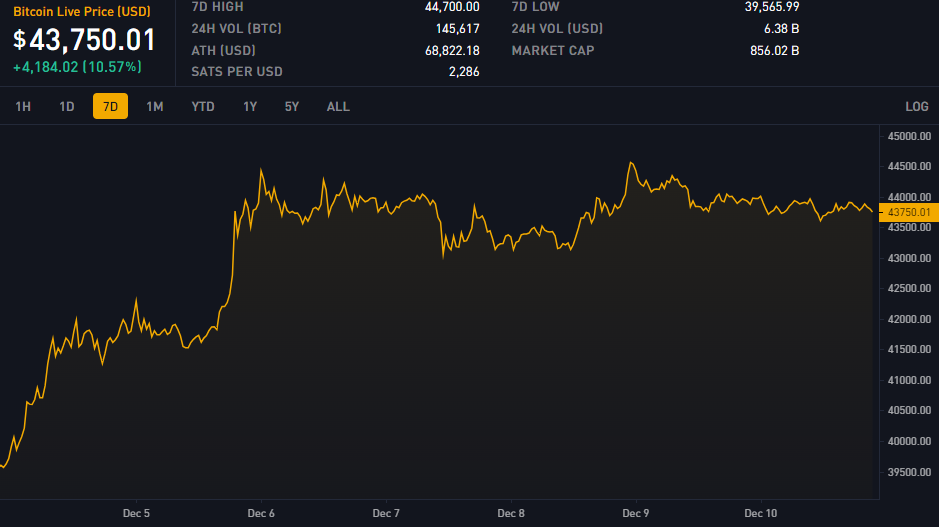The height and width of the screenshot is (527, 939).
Task: Click the large $43,750.01 price
Action: [85, 40]
